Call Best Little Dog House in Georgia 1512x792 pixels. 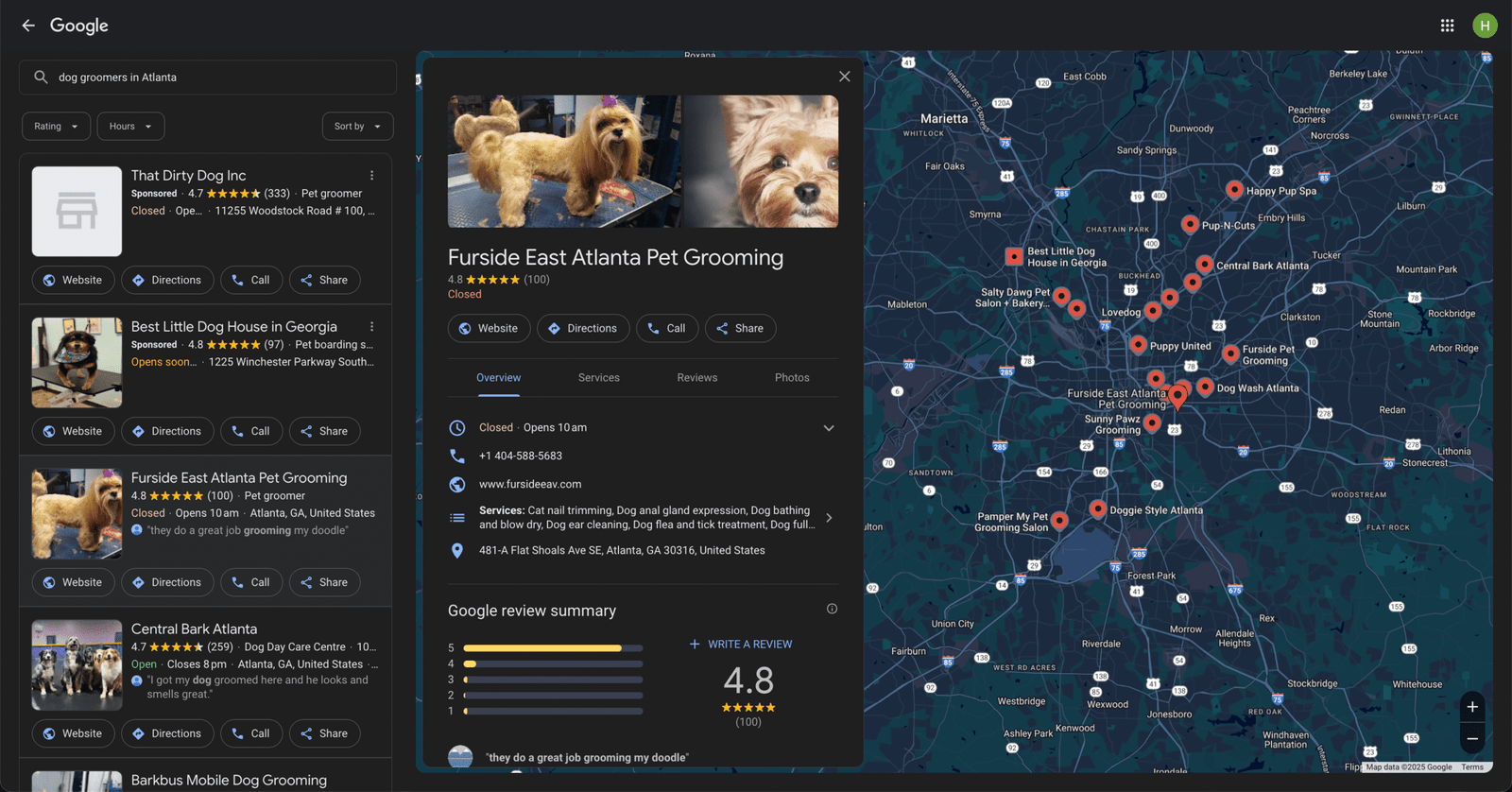click(x=251, y=431)
